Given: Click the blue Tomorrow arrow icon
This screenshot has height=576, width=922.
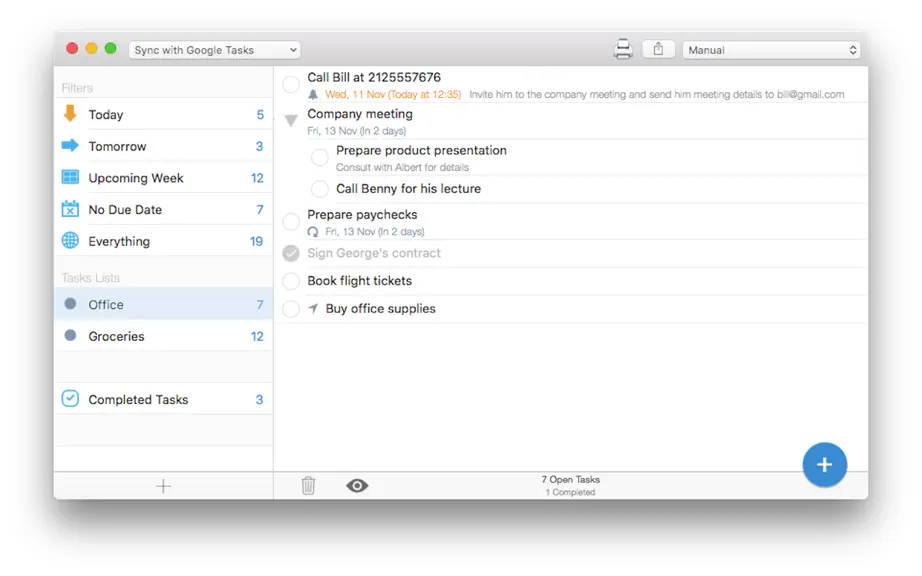Looking at the screenshot, I should pyautogui.click(x=70, y=145).
